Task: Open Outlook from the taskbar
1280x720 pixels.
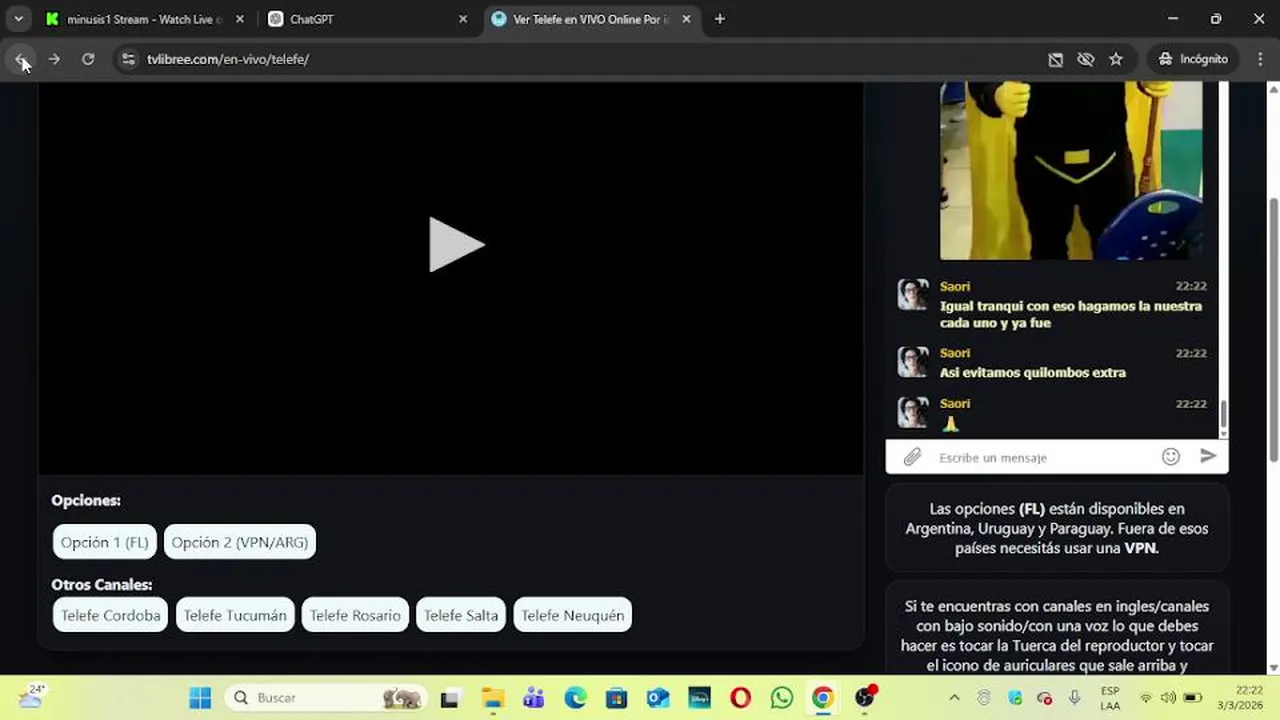Action: pyautogui.click(x=658, y=698)
